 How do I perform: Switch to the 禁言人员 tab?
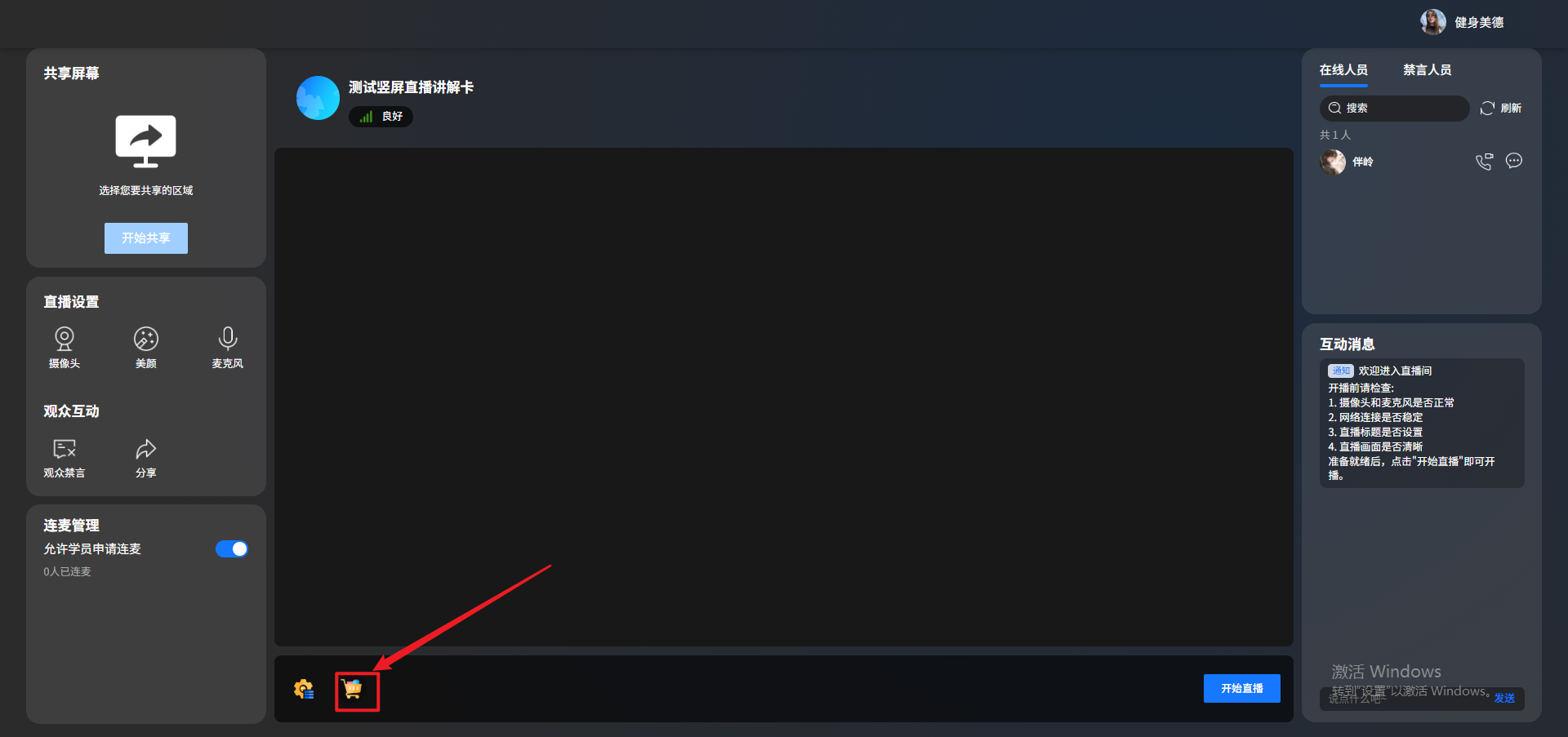point(1427,70)
